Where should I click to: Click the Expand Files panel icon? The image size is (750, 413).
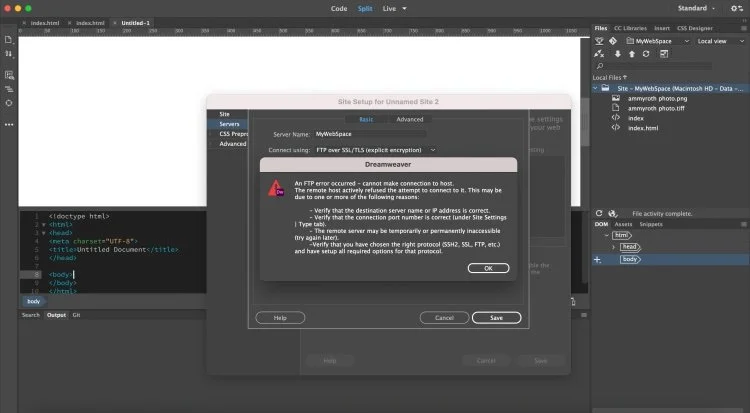(664, 54)
